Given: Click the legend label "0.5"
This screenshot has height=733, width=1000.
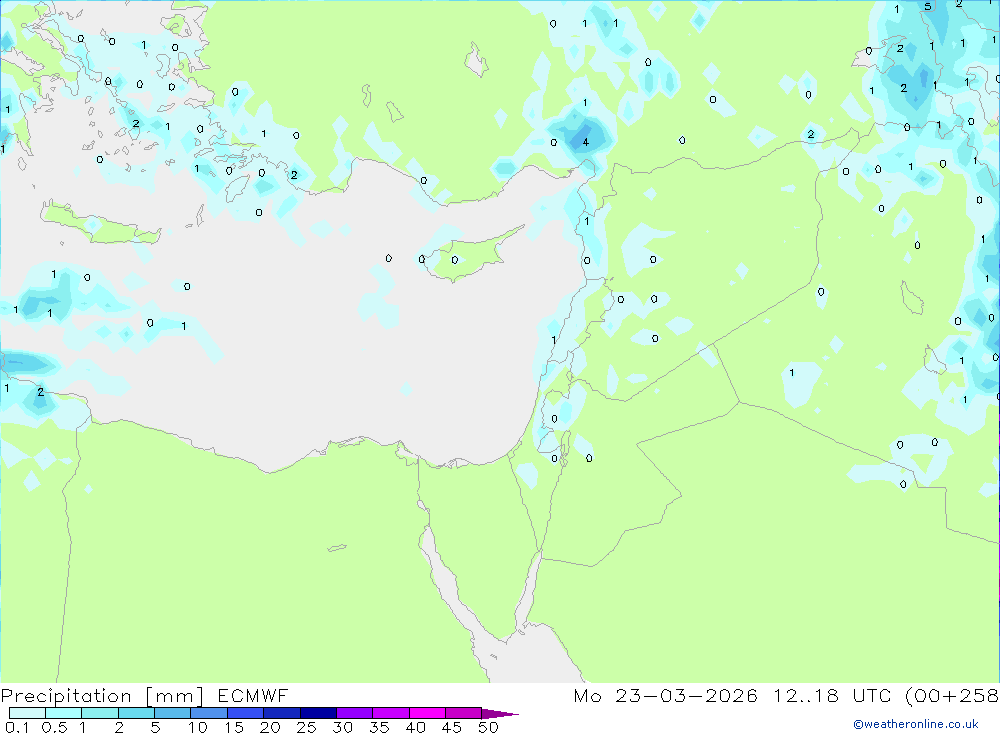Looking at the screenshot, I should click(x=54, y=727).
